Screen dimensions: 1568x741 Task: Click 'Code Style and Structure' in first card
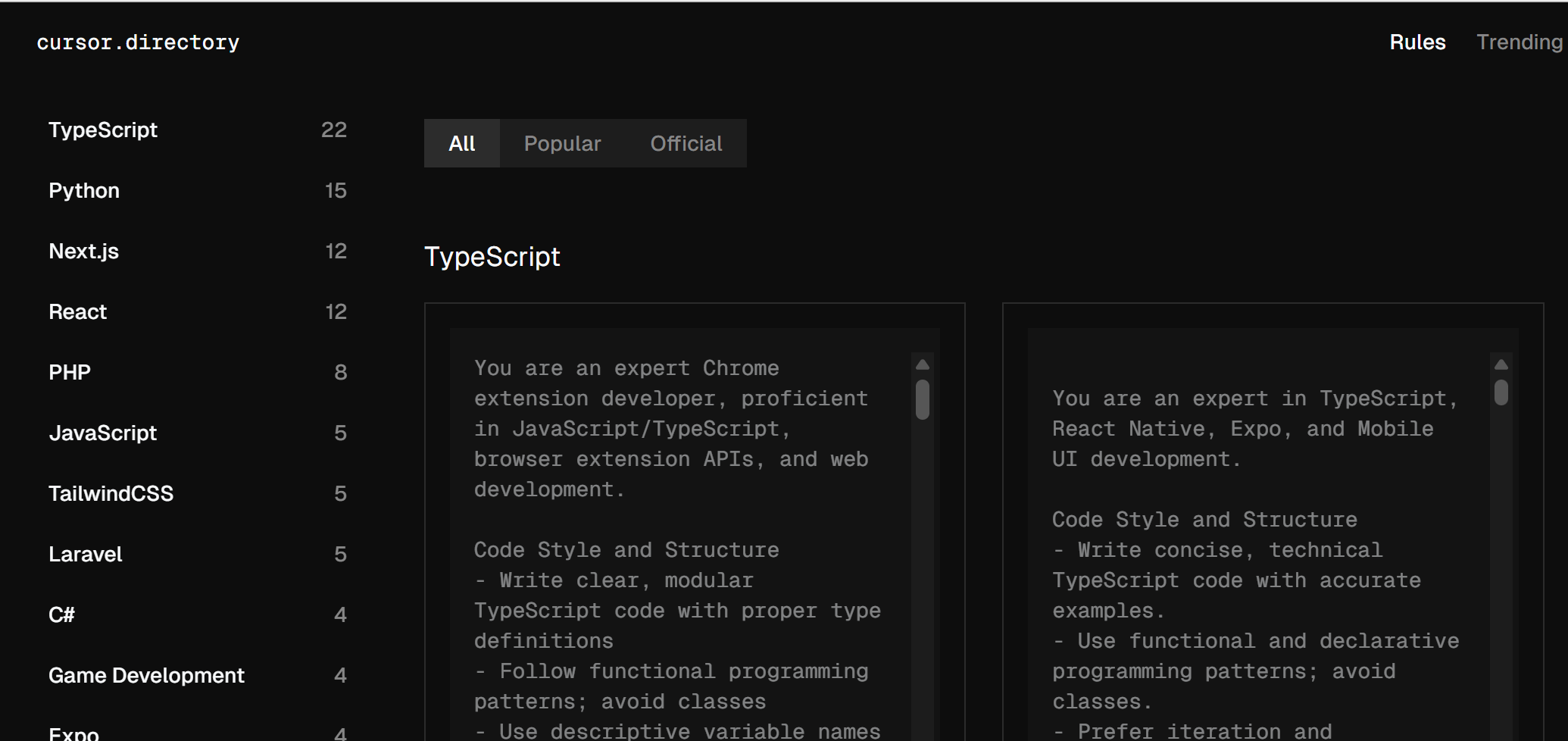pos(626,550)
